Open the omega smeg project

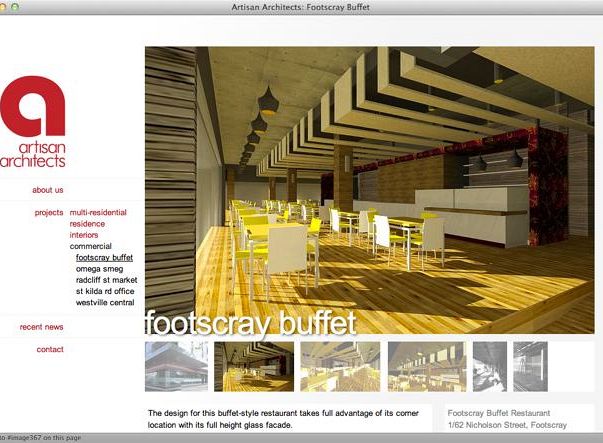click(100, 269)
